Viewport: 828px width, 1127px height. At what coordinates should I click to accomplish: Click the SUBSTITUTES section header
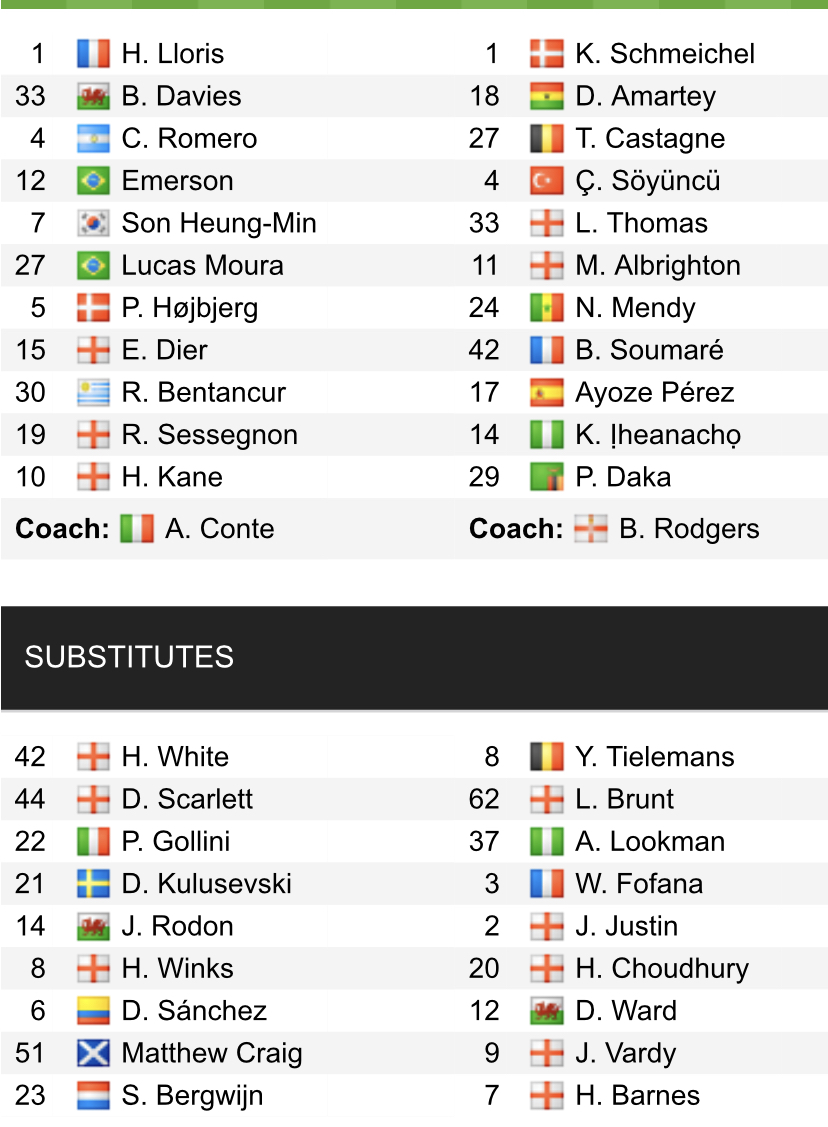(129, 657)
